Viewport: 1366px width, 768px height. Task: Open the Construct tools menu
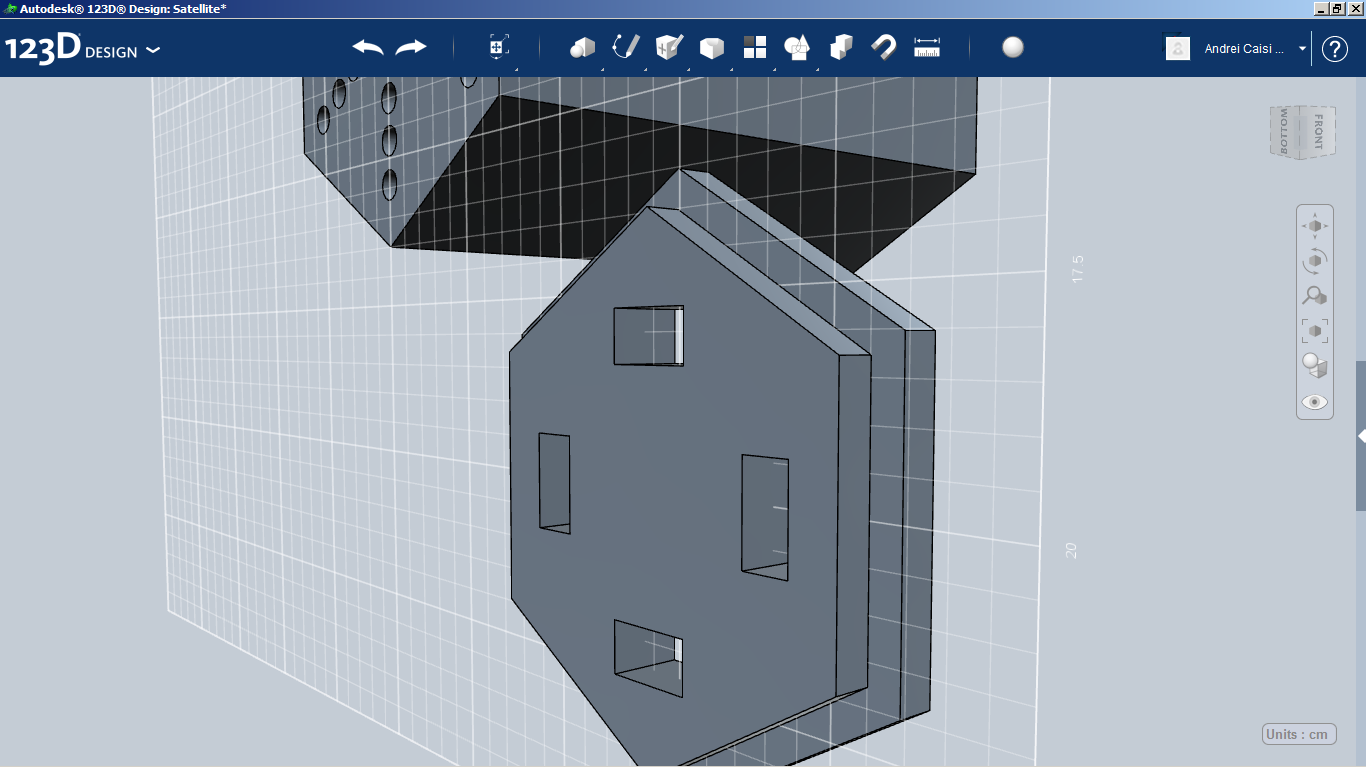(x=669, y=47)
